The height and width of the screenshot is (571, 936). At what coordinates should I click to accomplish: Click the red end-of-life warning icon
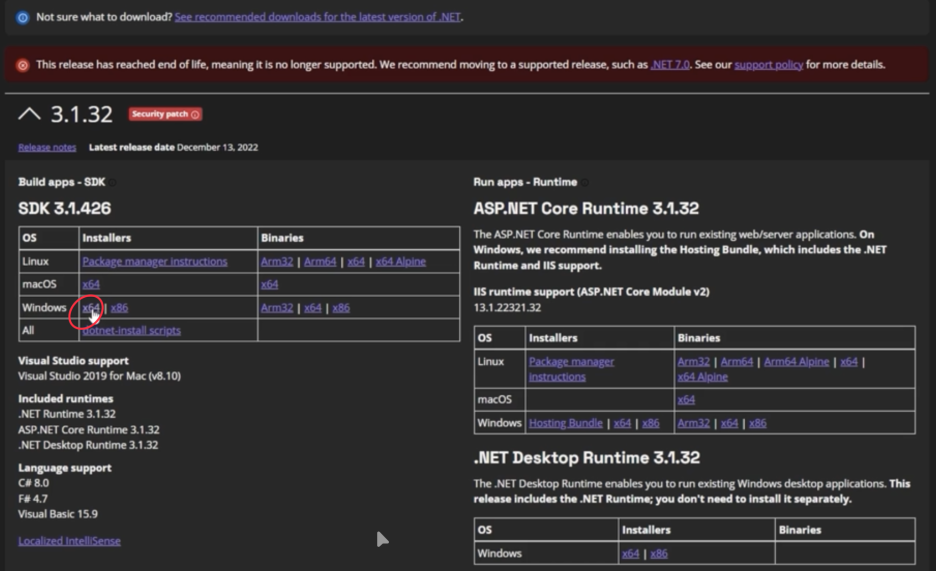click(23, 65)
